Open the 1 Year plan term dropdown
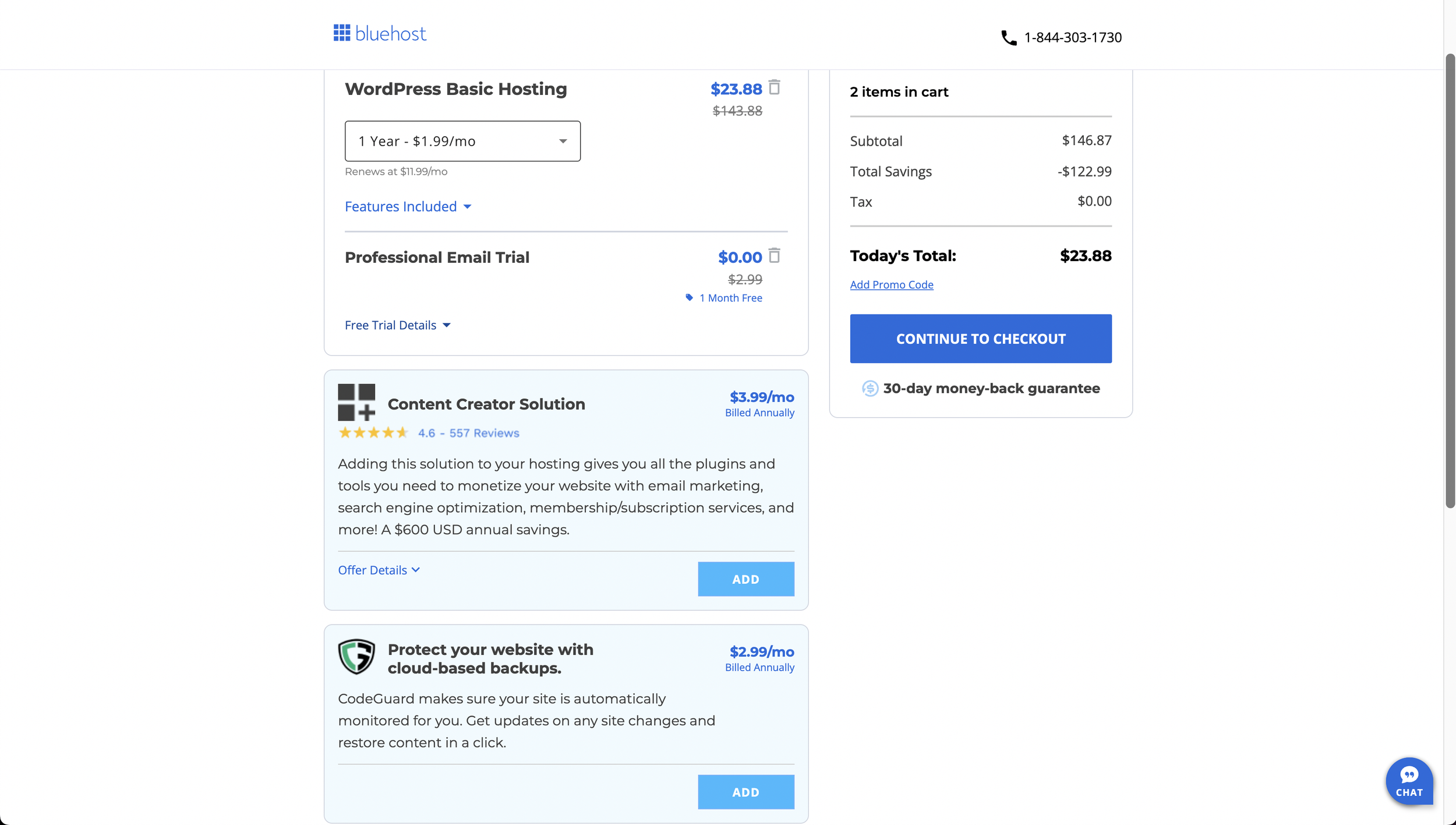The width and height of the screenshot is (1456, 825). 462,141
